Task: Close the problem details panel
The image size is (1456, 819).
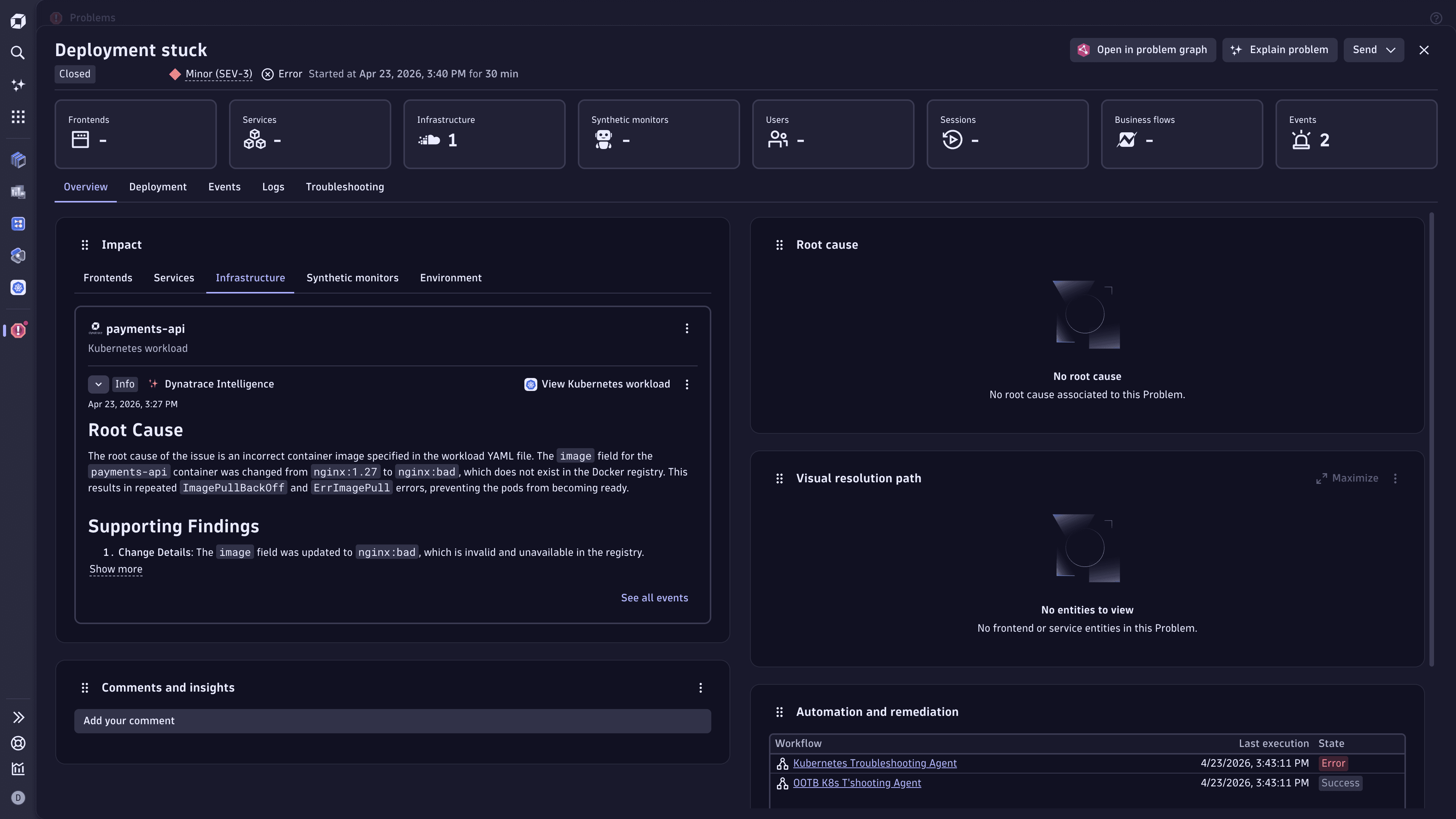Action: click(1424, 50)
